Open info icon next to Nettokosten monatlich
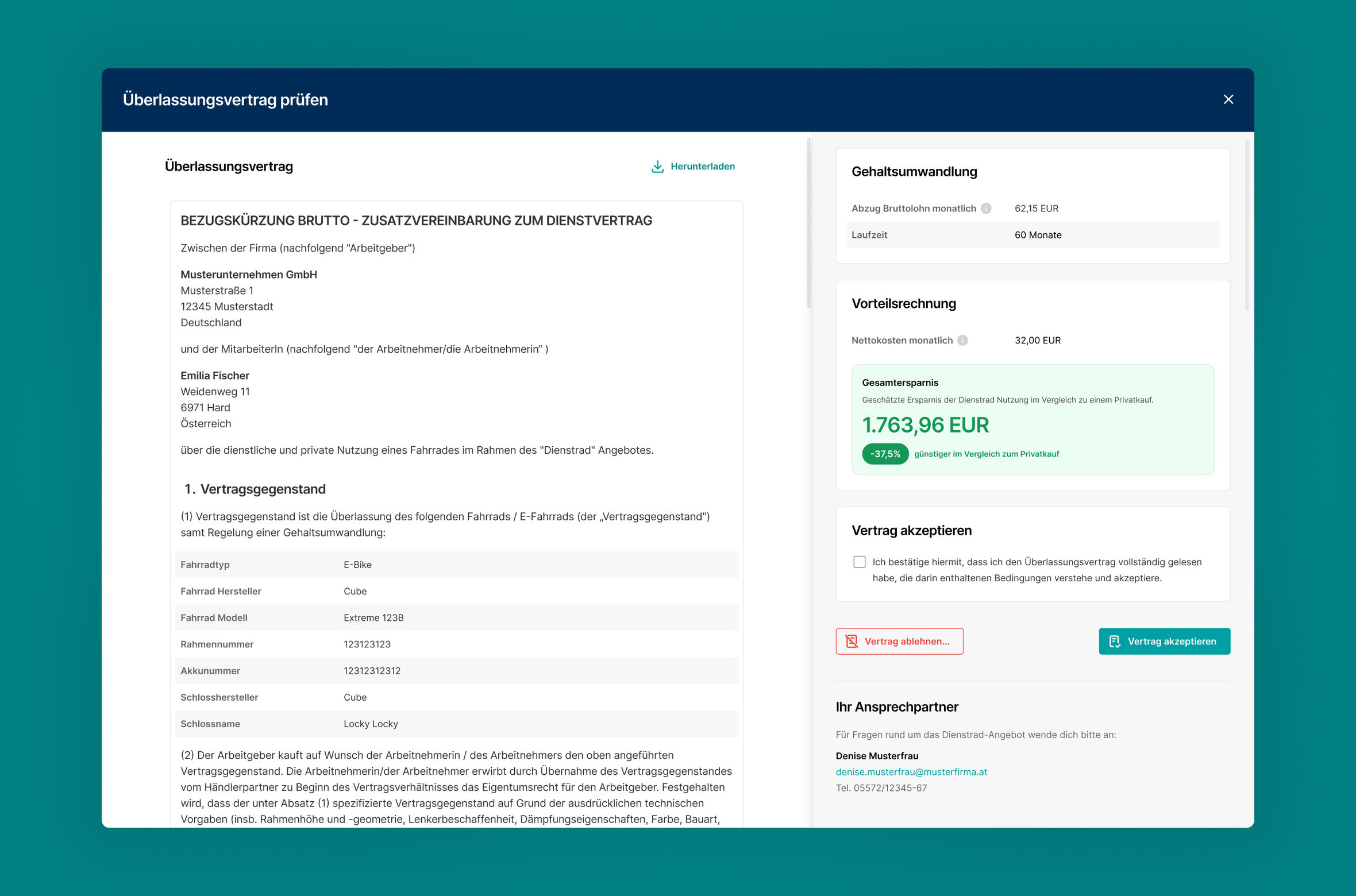Screen dimensions: 1356x896 (x=962, y=341)
